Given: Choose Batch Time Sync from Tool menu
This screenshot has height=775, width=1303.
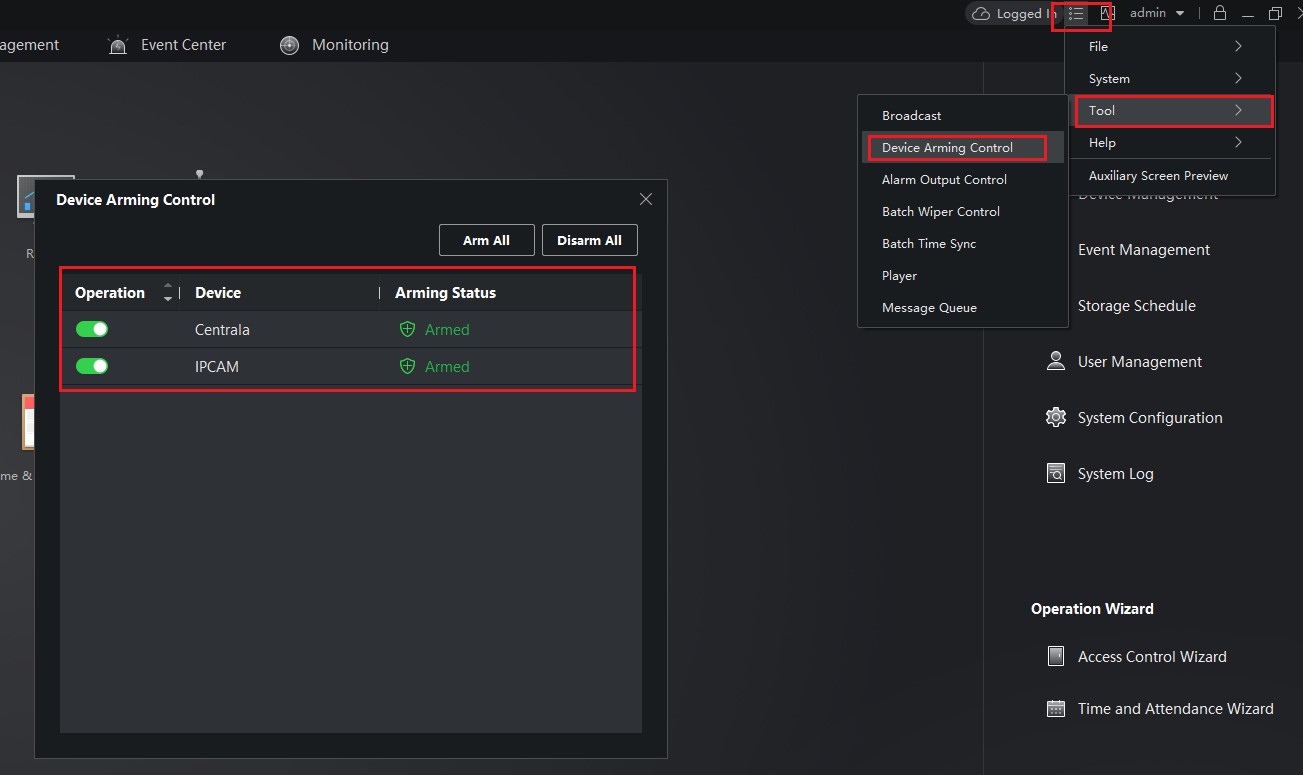Looking at the screenshot, I should click(929, 244).
